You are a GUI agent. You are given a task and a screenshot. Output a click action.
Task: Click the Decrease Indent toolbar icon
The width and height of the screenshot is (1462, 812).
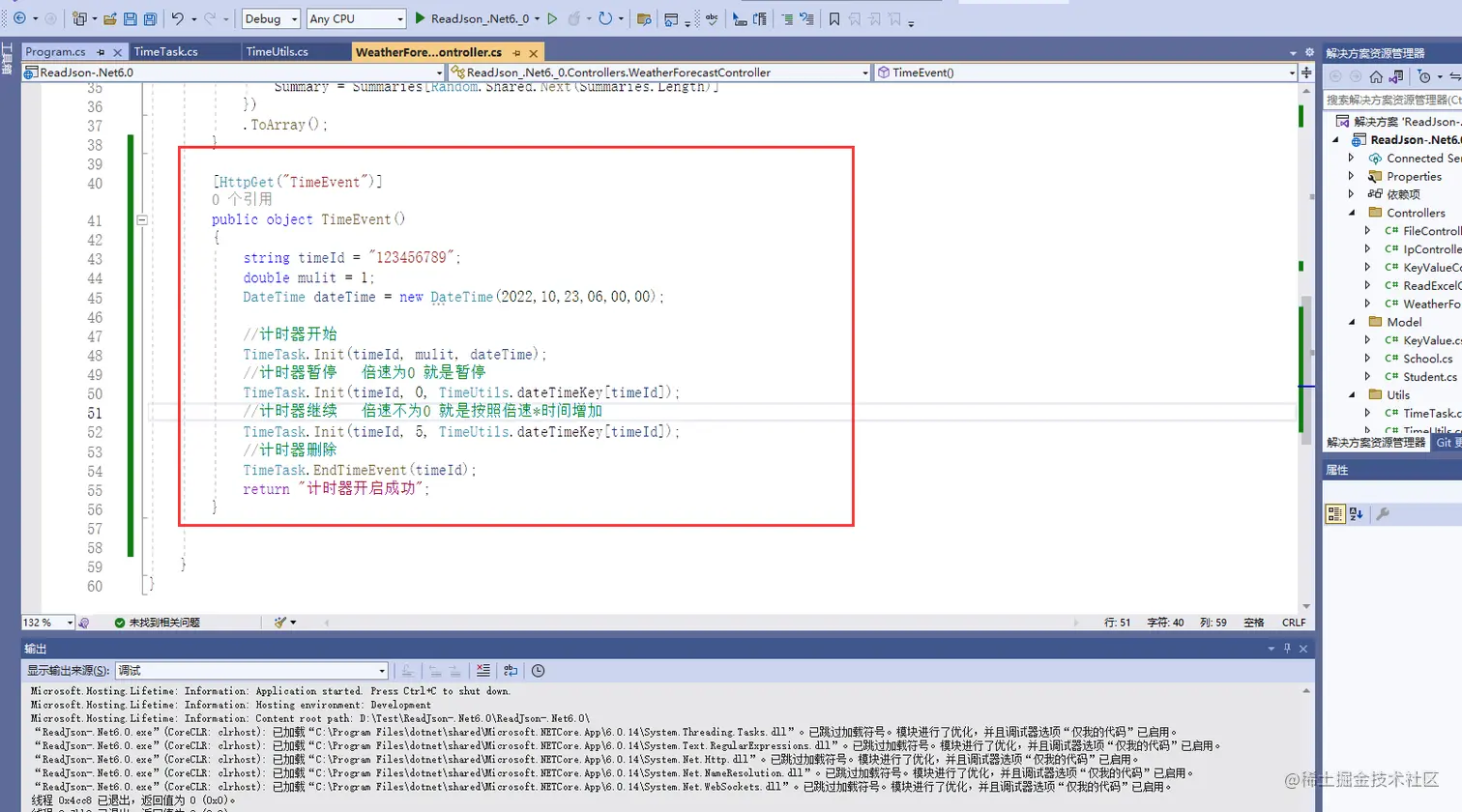point(786,18)
